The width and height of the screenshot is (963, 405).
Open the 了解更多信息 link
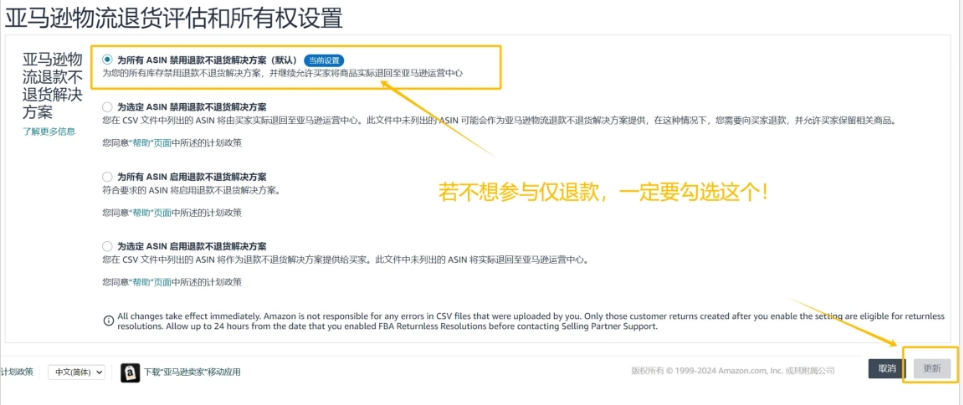coord(49,132)
